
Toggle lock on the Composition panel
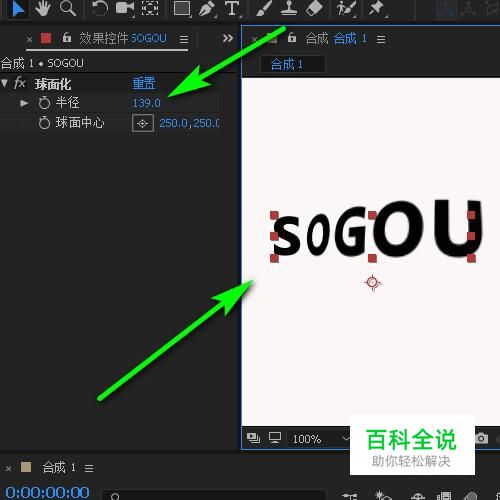point(292,37)
